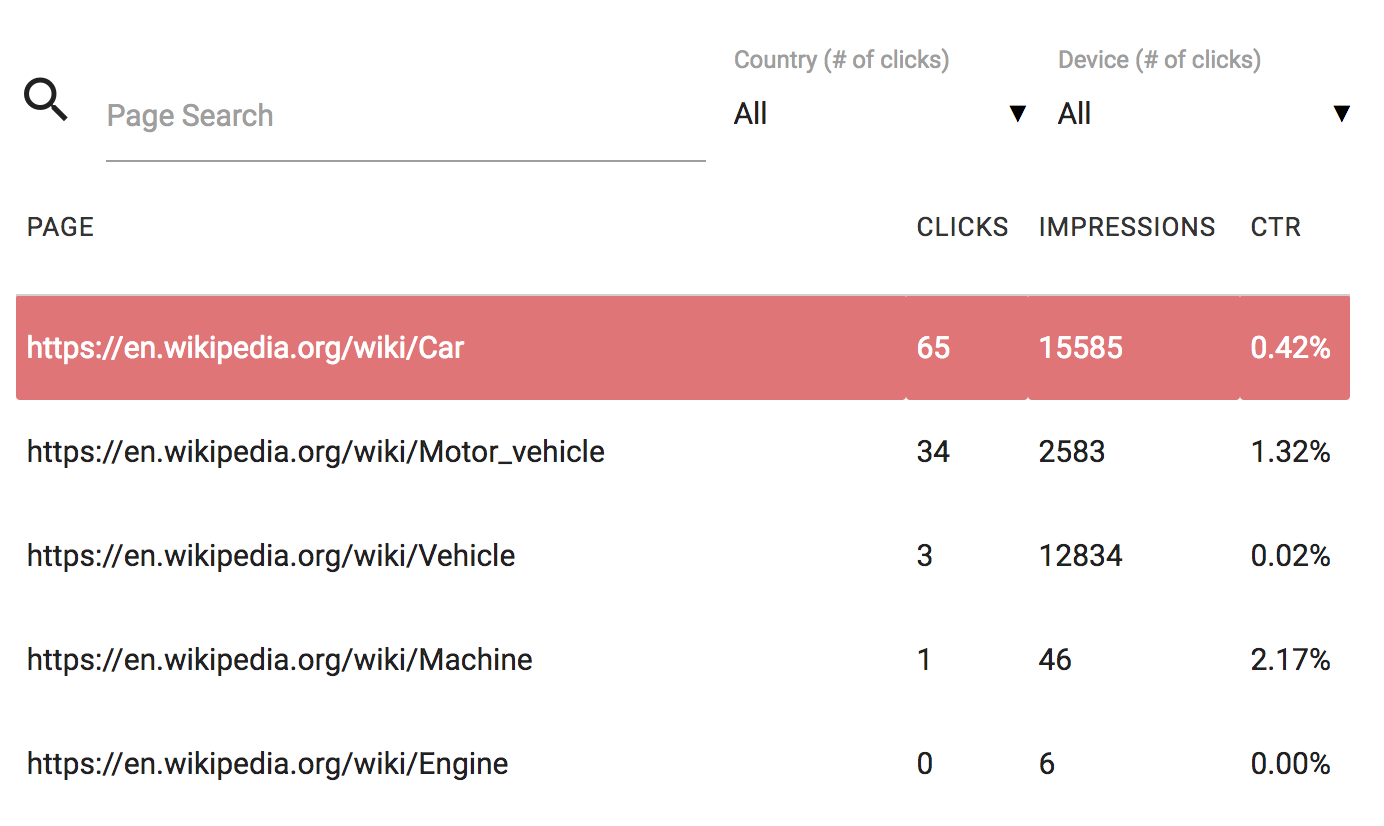Click the 1.32% CTR value

[1290, 452]
